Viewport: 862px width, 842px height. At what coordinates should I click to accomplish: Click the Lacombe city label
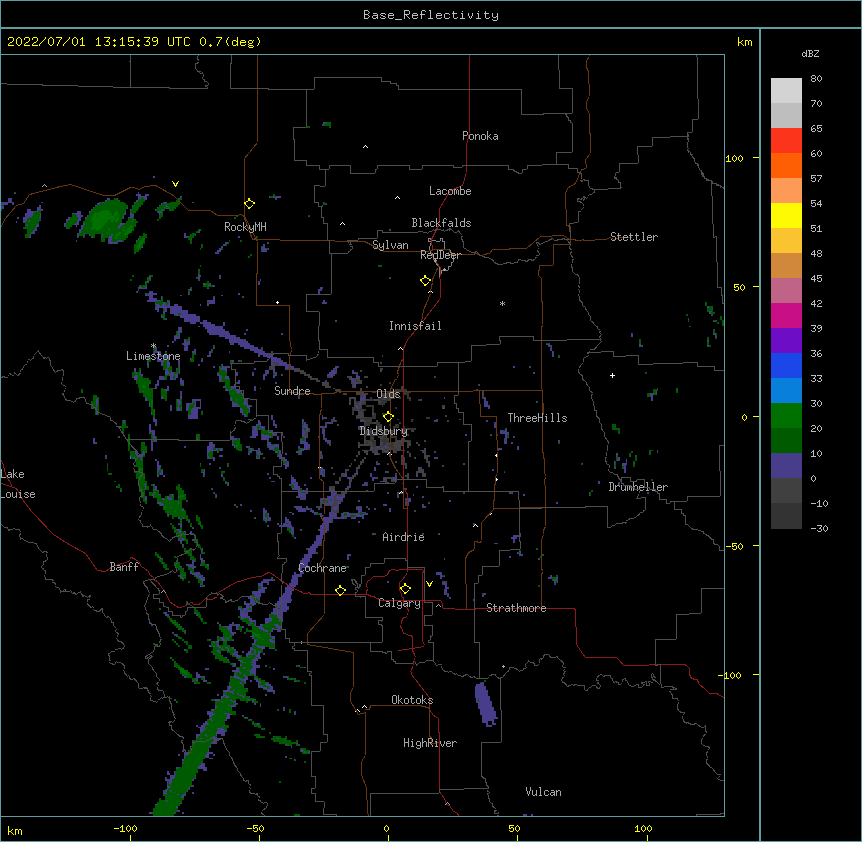pyautogui.click(x=450, y=191)
